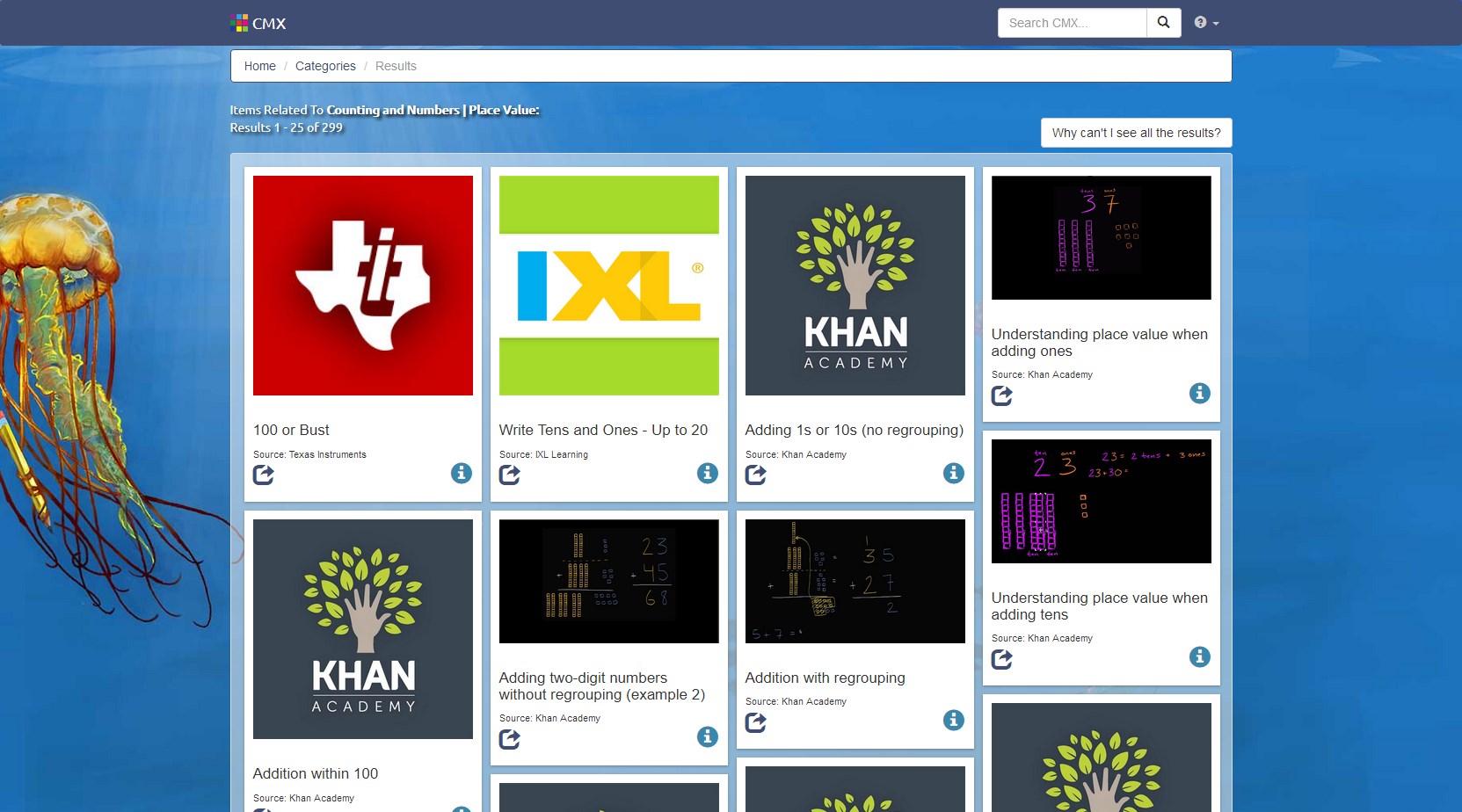The width and height of the screenshot is (1462, 812).
Task: Share 'Adding two-digit numbers without regrouping'
Action: pos(510,739)
